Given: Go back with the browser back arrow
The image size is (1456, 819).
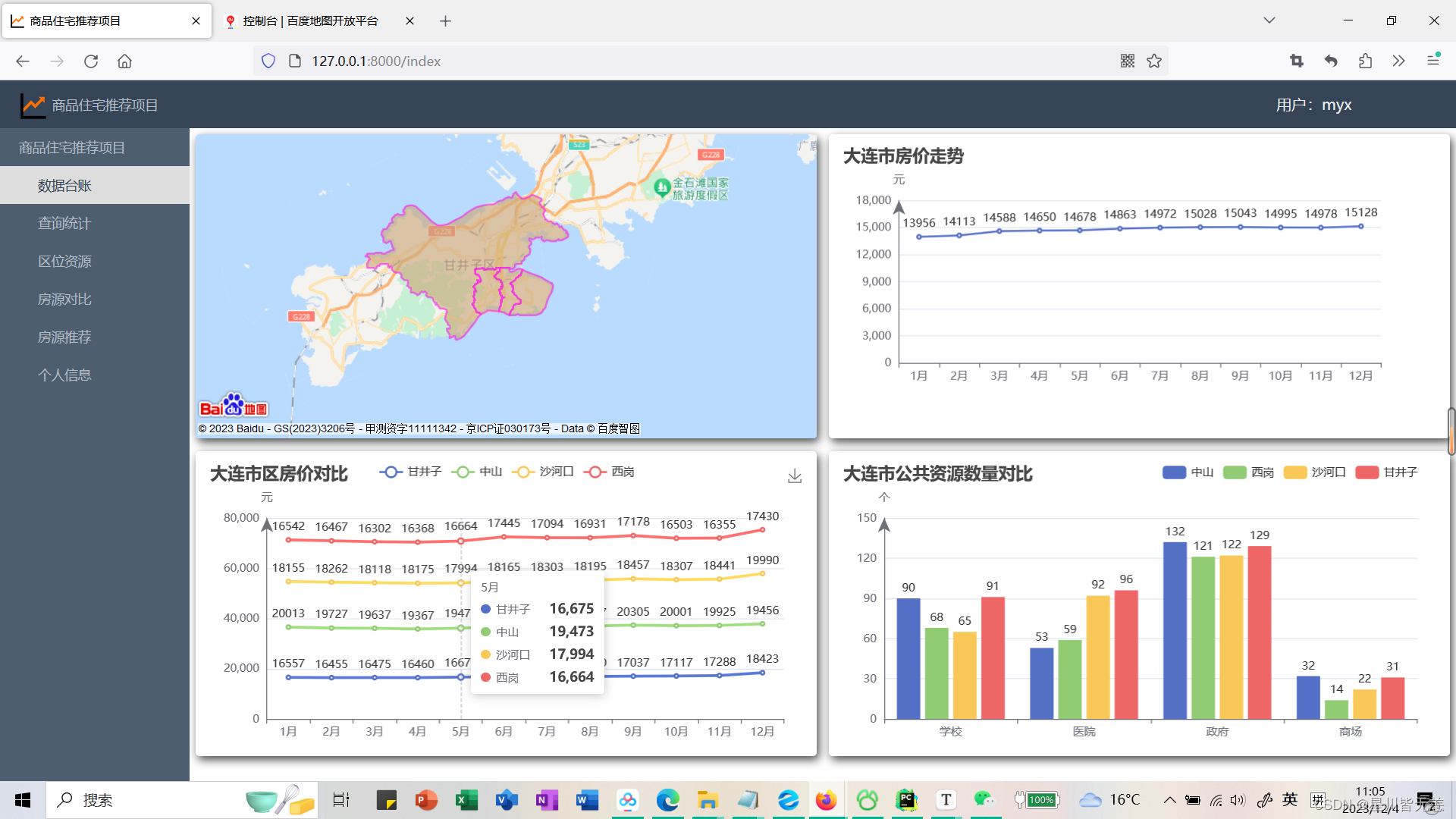Looking at the screenshot, I should point(23,61).
